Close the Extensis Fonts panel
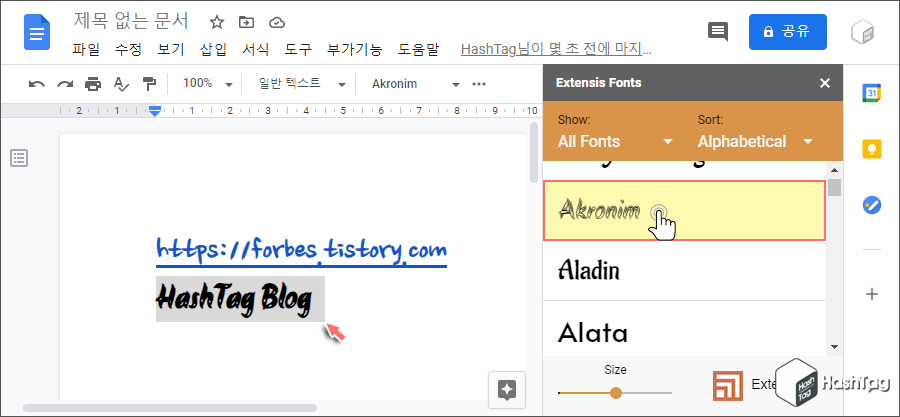Viewport: 900px width, 417px height. (825, 83)
